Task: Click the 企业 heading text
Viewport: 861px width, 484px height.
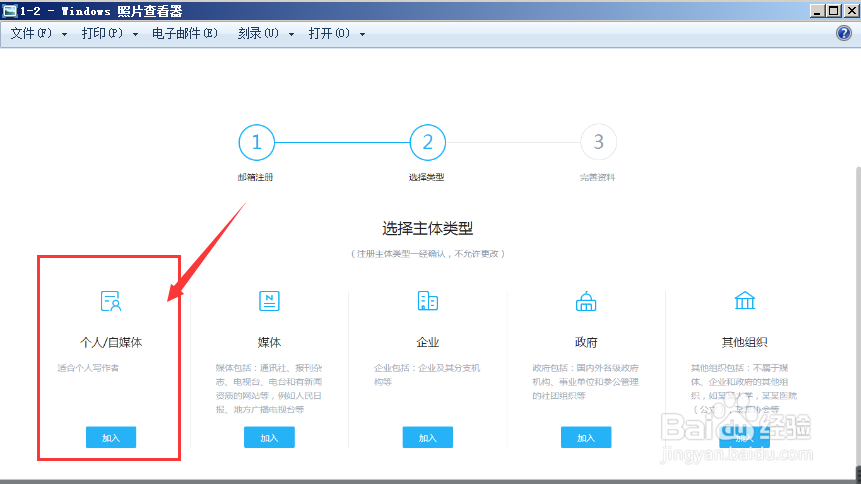Action: click(428, 342)
